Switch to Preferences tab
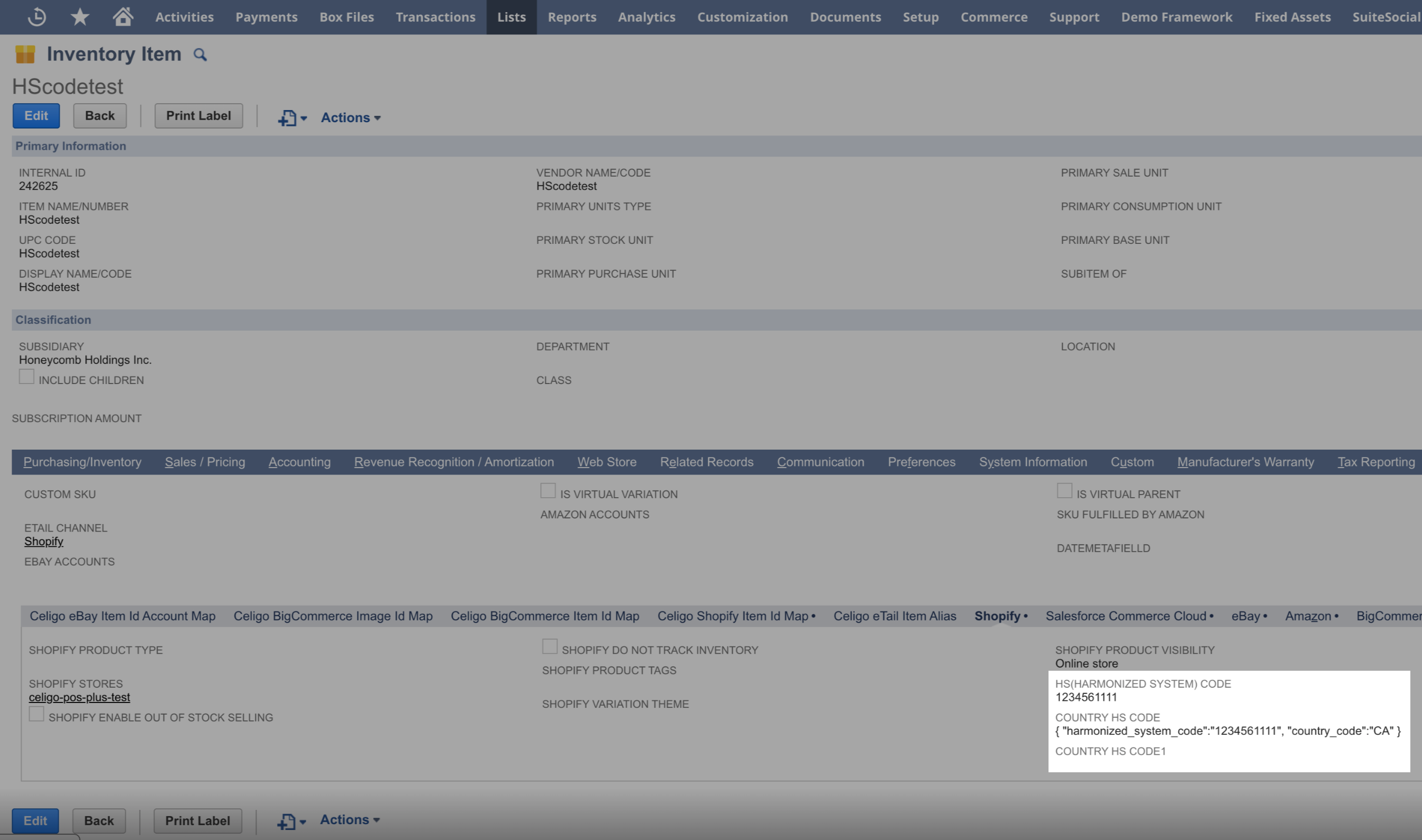The height and width of the screenshot is (840, 1422). [x=922, y=462]
